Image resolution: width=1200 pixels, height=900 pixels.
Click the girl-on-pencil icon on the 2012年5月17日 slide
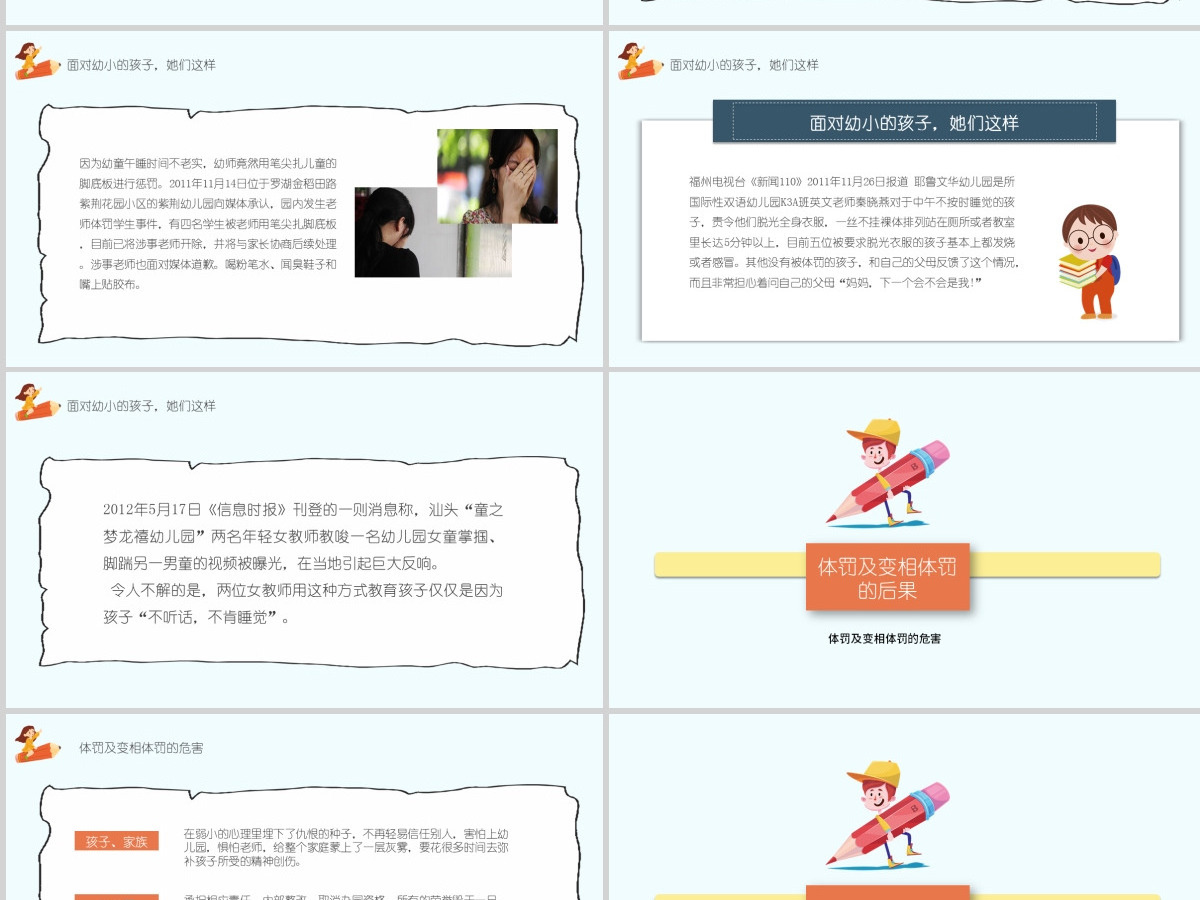pos(38,403)
